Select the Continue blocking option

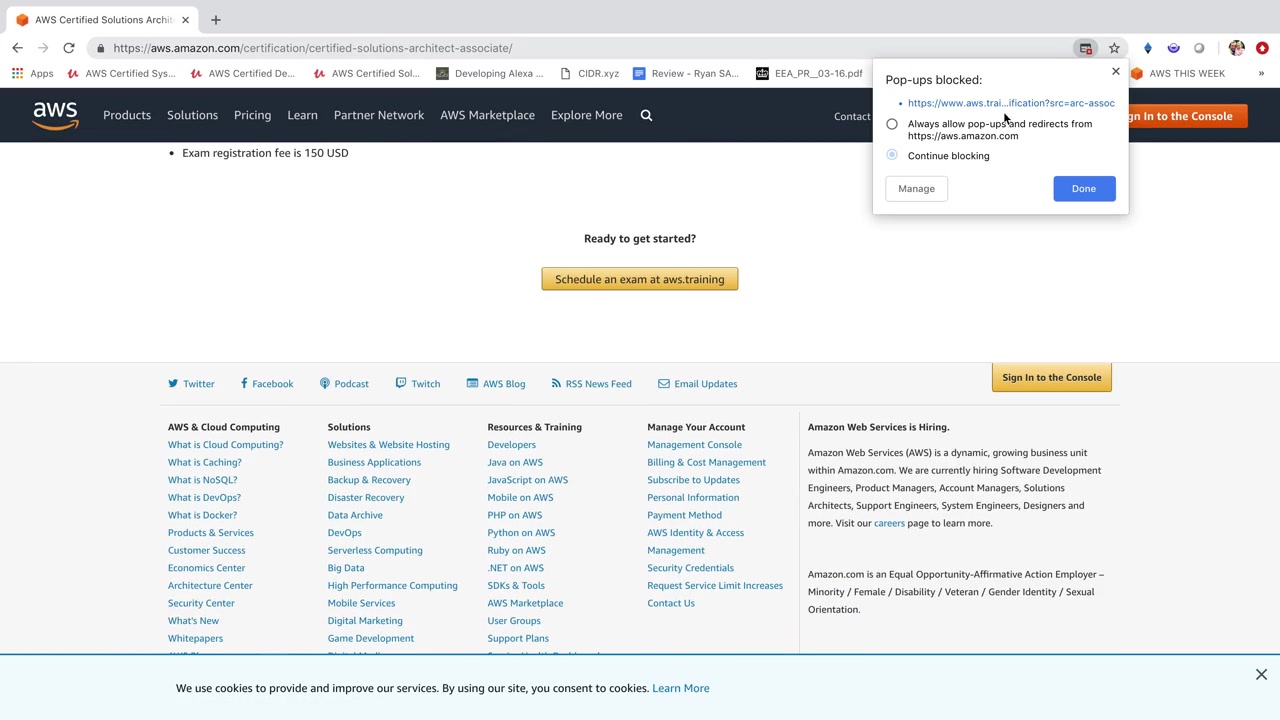[892, 156]
